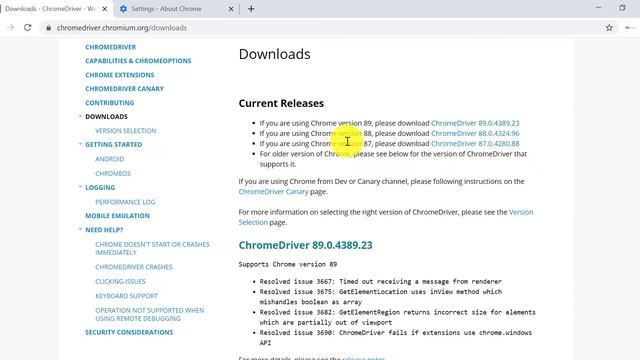This screenshot has height=360, width=640.
Task: Open the Performance Log sidebar item
Action: [125, 202]
